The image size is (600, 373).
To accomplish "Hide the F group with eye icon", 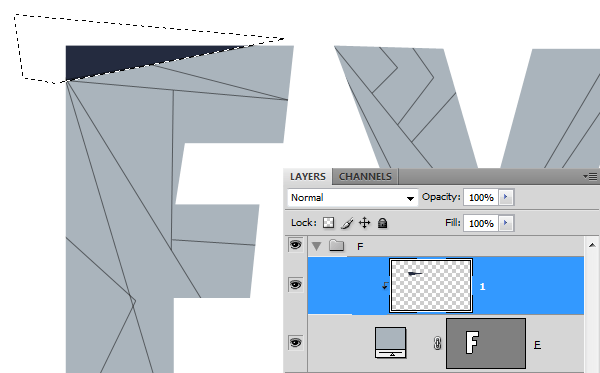I will [295, 244].
